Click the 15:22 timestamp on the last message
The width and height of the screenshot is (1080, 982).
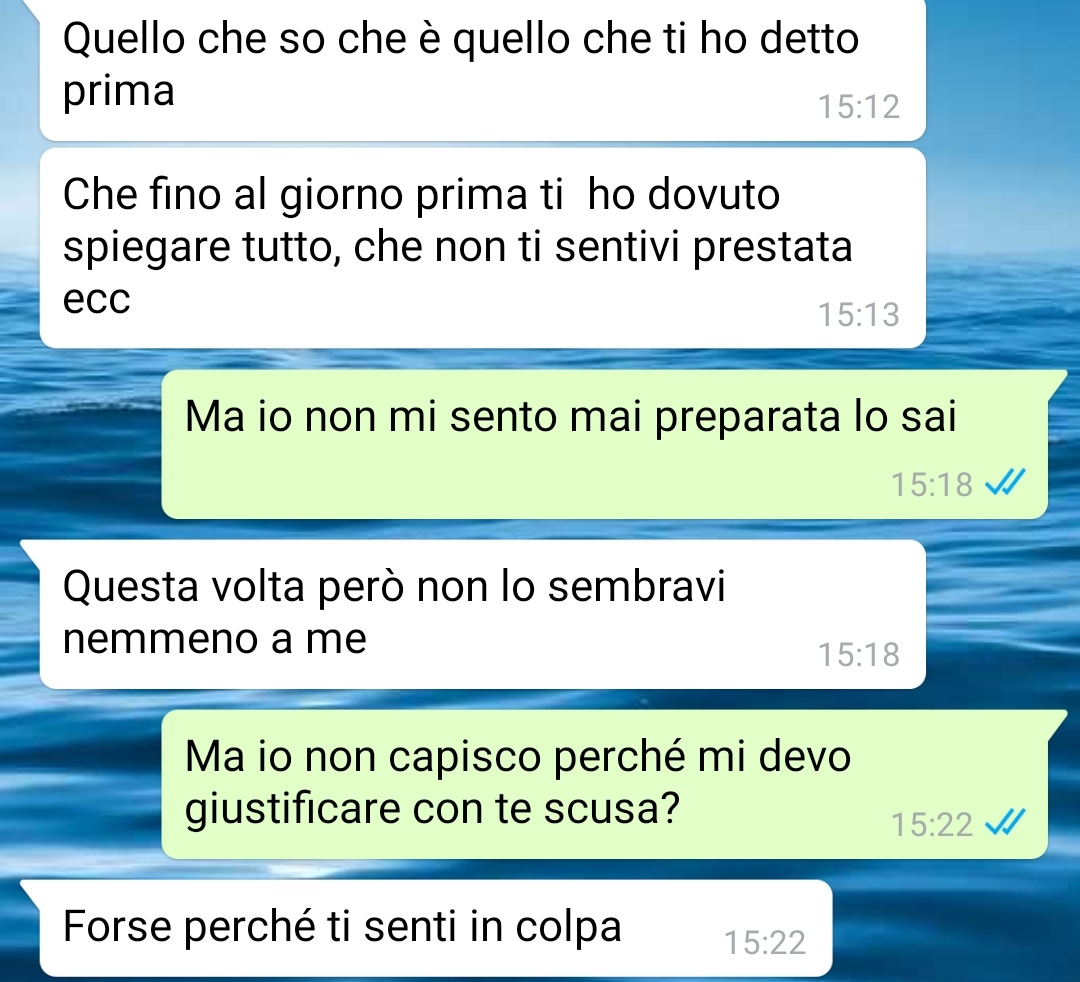pyautogui.click(x=765, y=943)
